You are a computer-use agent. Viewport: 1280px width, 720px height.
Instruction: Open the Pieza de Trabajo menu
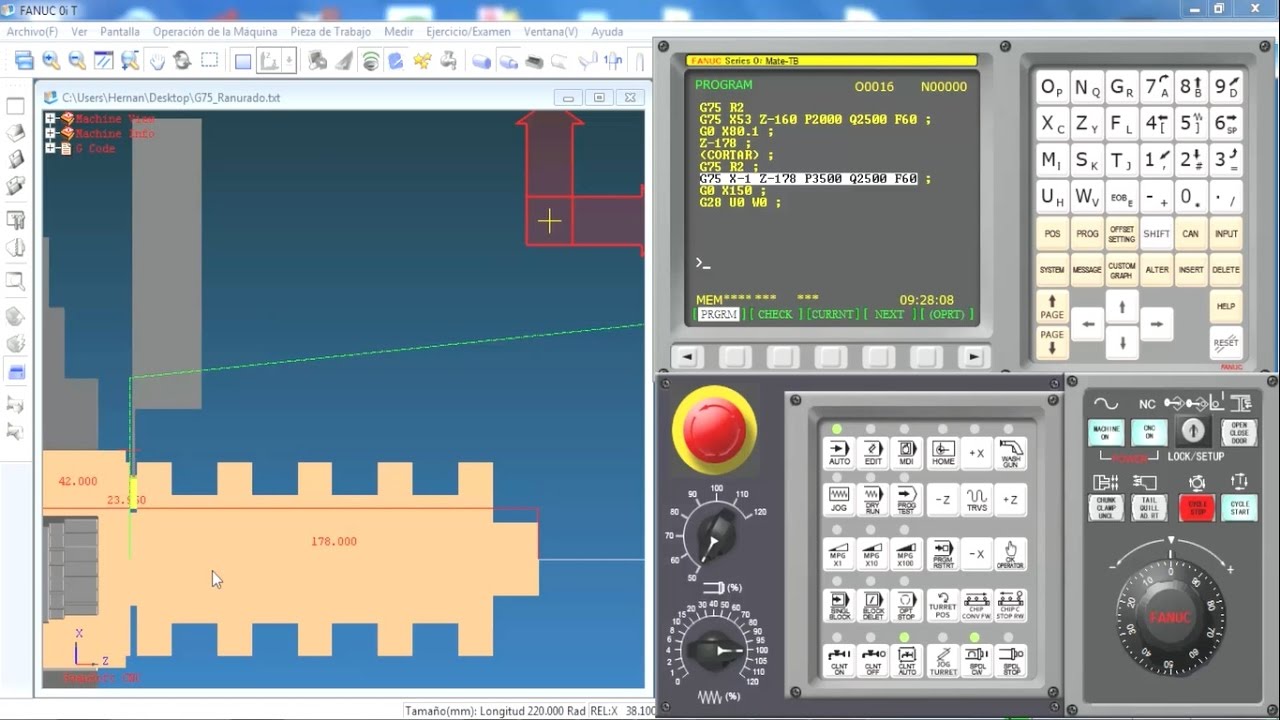pos(331,32)
